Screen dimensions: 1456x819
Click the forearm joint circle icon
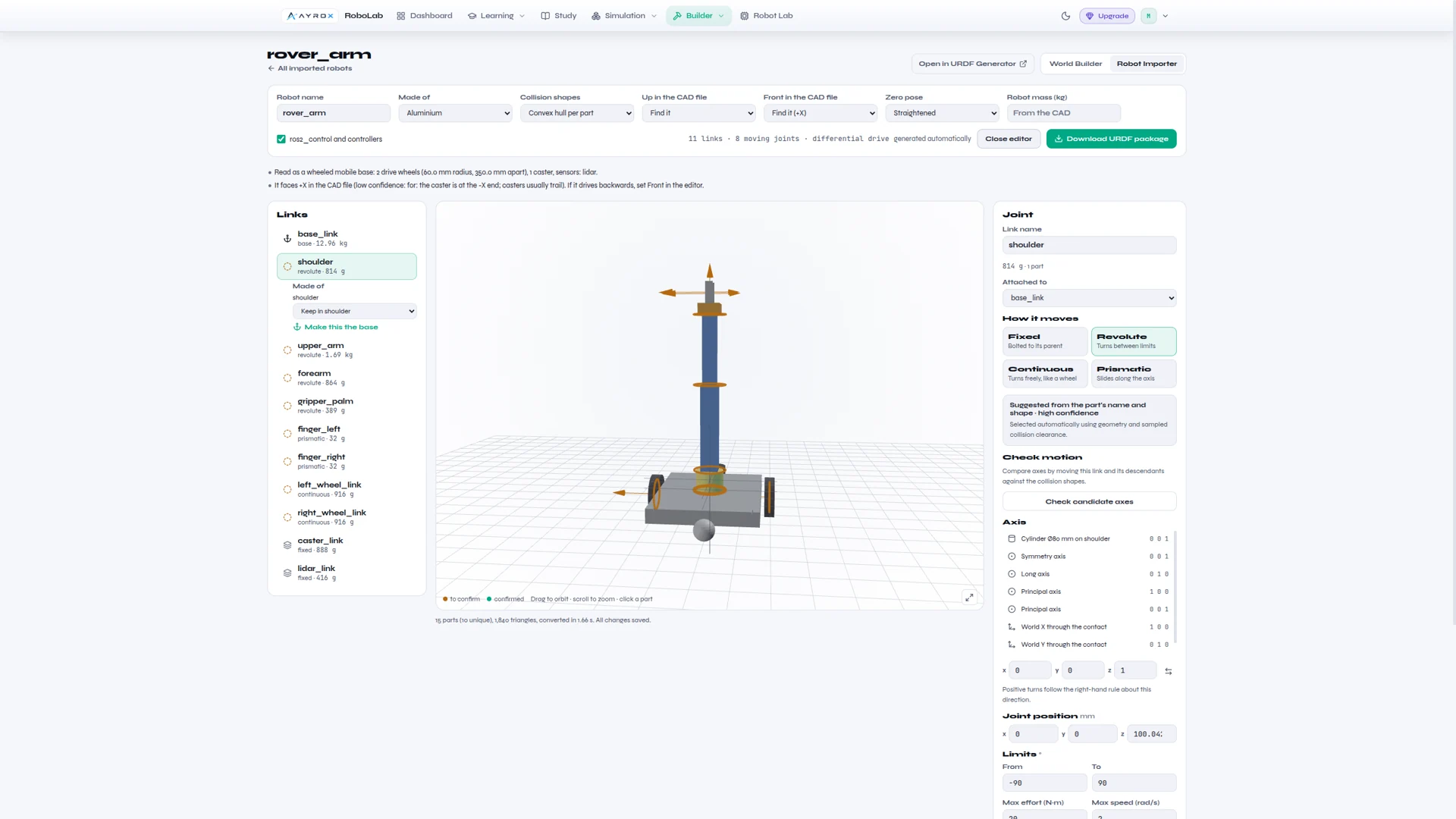[287, 378]
